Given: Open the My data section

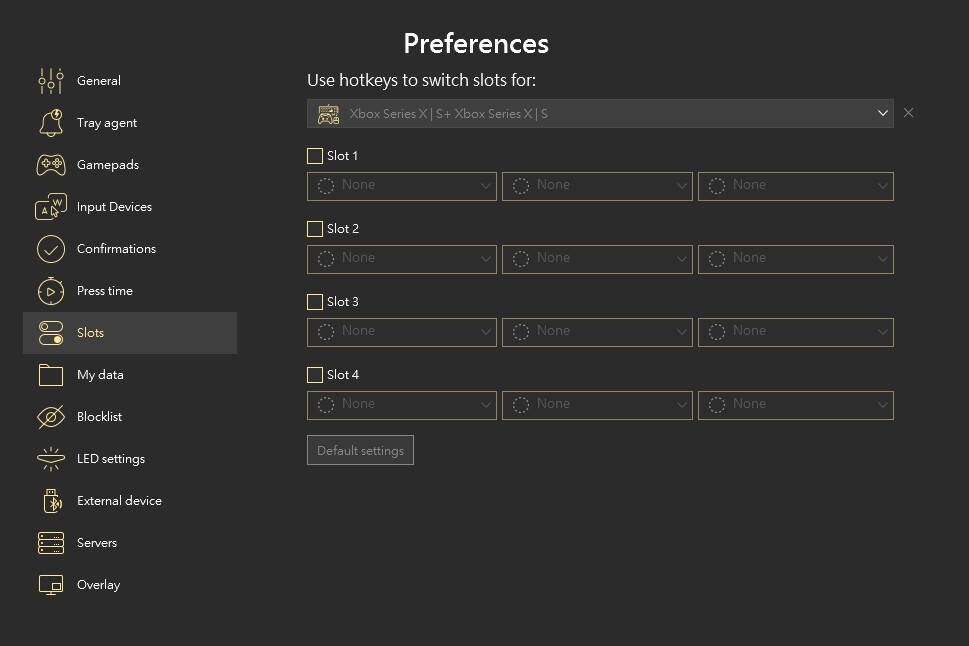Looking at the screenshot, I should (x=100, y=375).
